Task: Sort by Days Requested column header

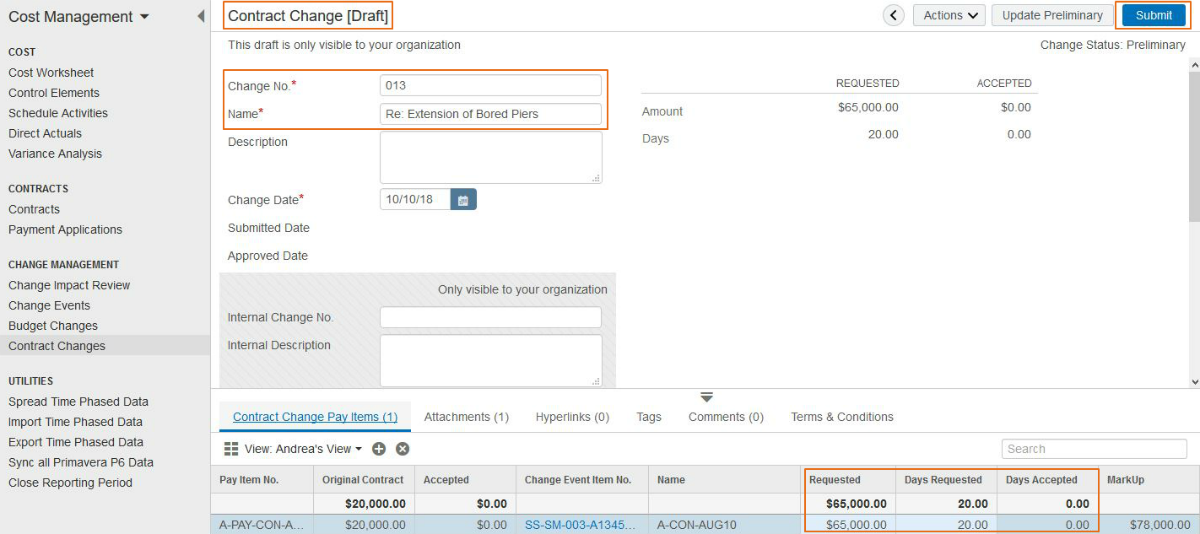Action: [x=946, y=480]
